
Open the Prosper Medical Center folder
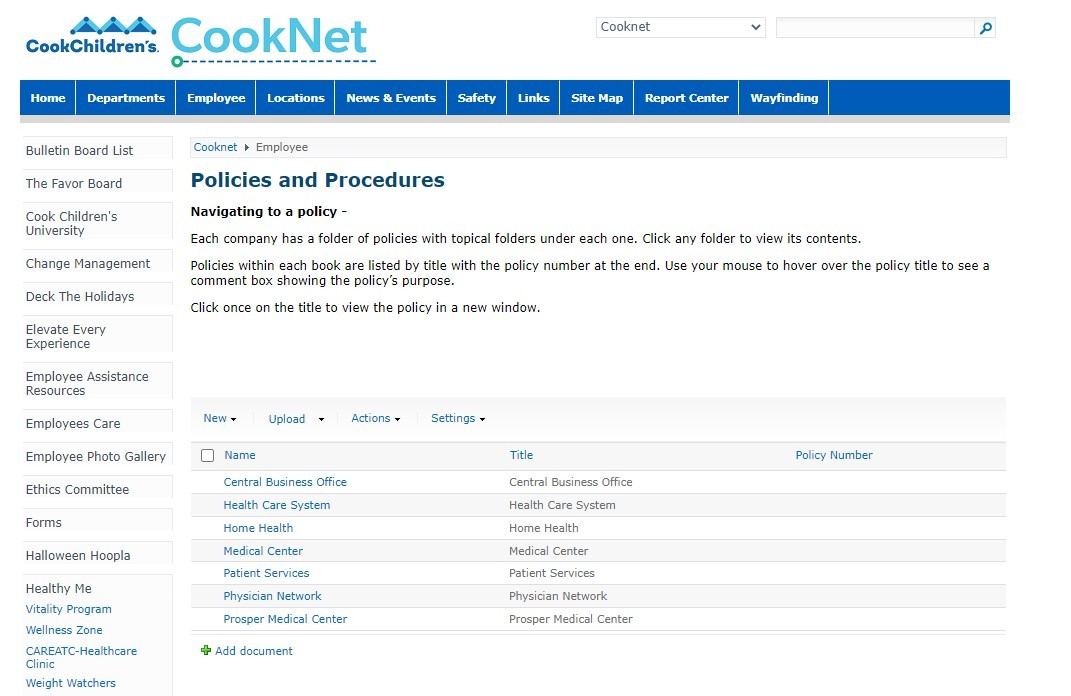[x=285, y=620]
